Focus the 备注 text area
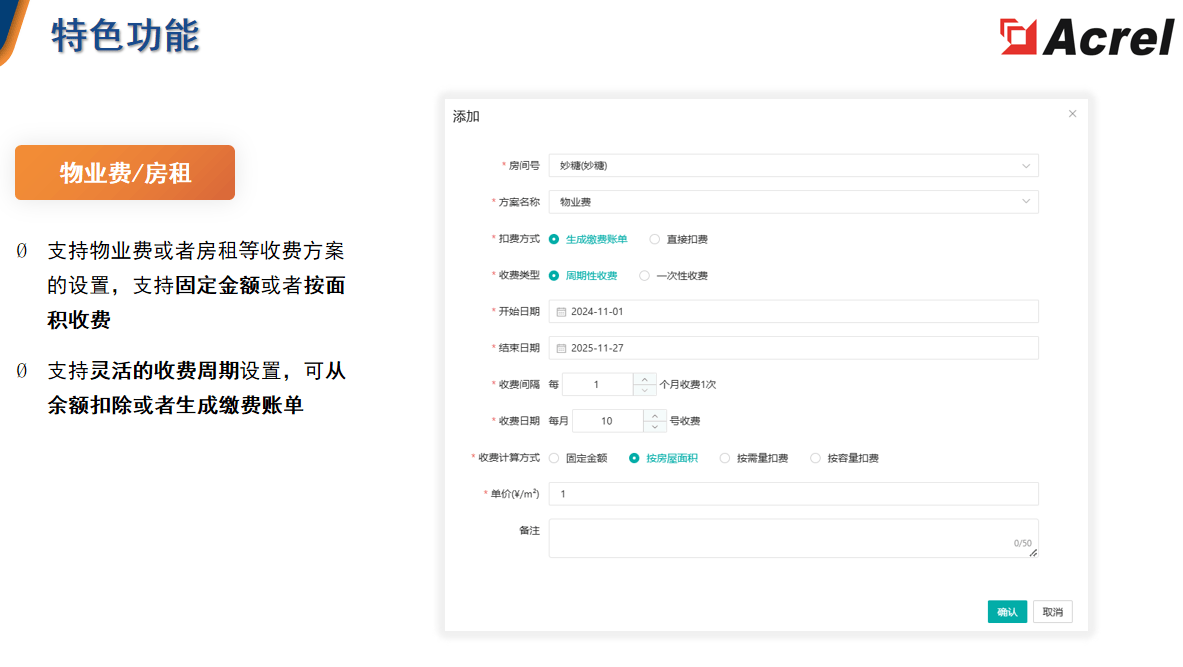1183x667 pixels. (x=793, y=537)
